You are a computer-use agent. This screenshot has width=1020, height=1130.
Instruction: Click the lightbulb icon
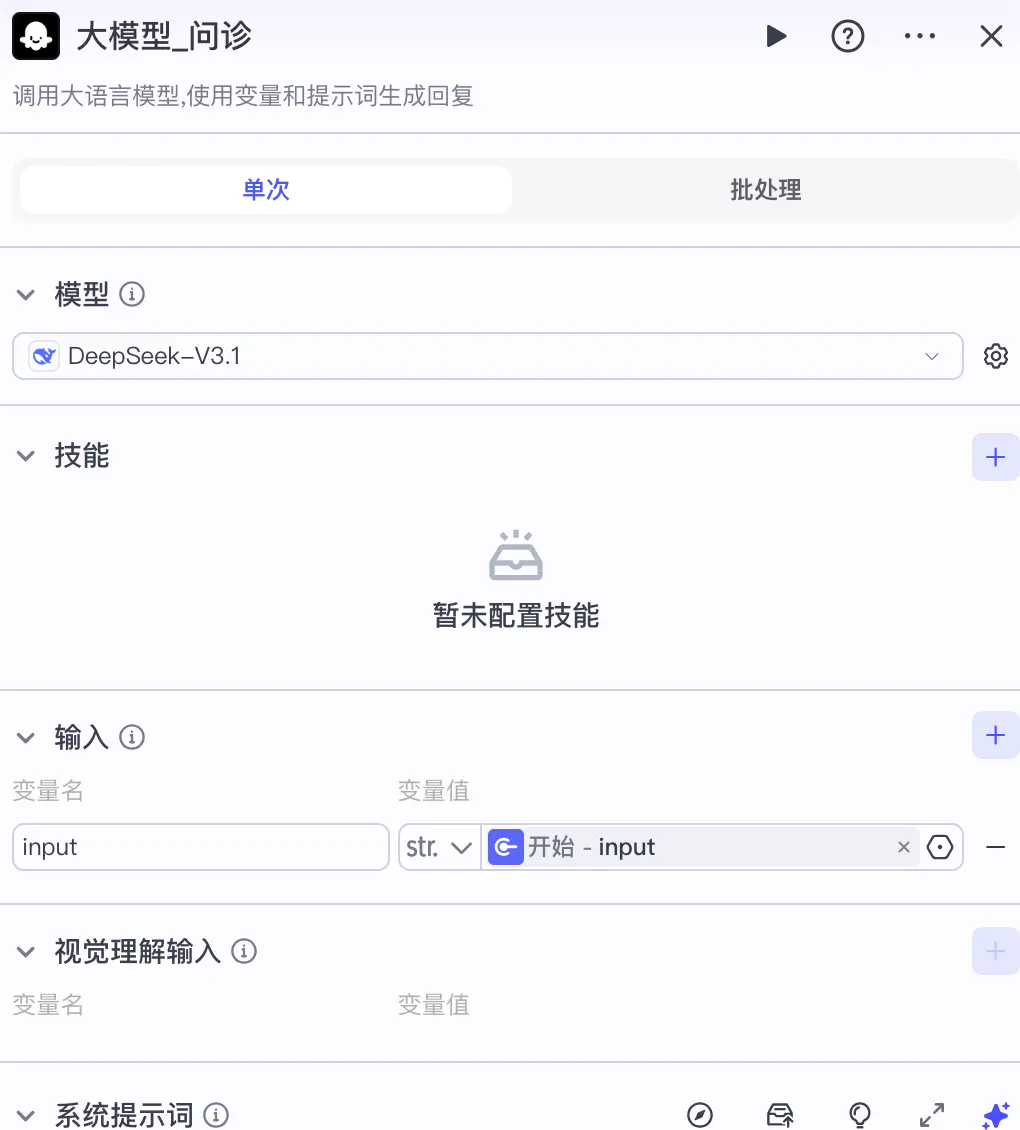coord(860,1115)
